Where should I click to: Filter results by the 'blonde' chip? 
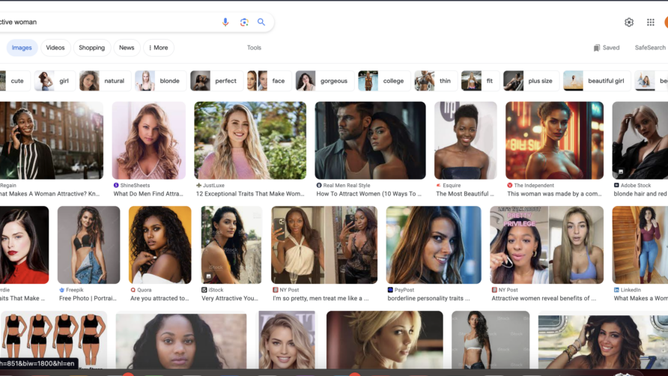coord(160,81)
